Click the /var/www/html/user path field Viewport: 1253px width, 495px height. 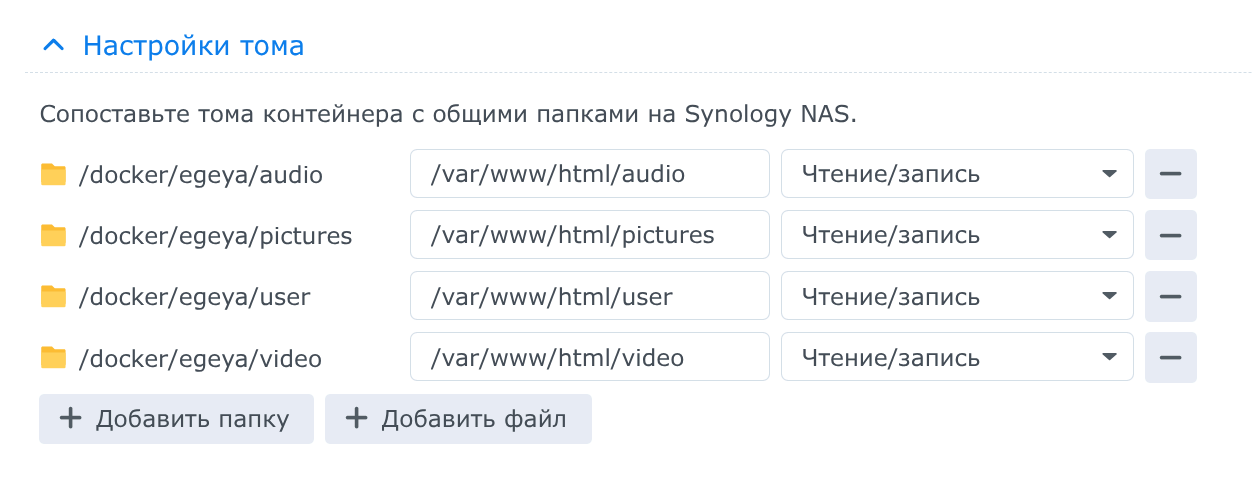589,296
